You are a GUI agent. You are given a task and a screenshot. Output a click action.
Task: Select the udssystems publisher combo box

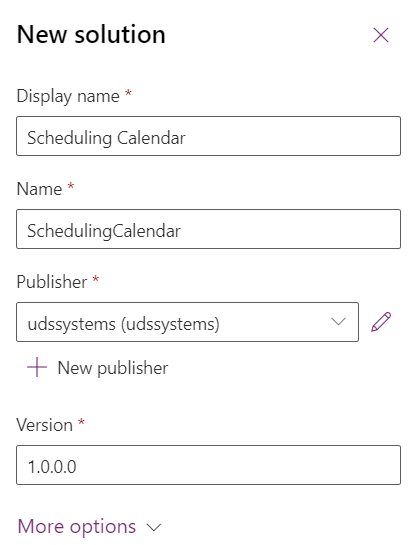point(187,322)
